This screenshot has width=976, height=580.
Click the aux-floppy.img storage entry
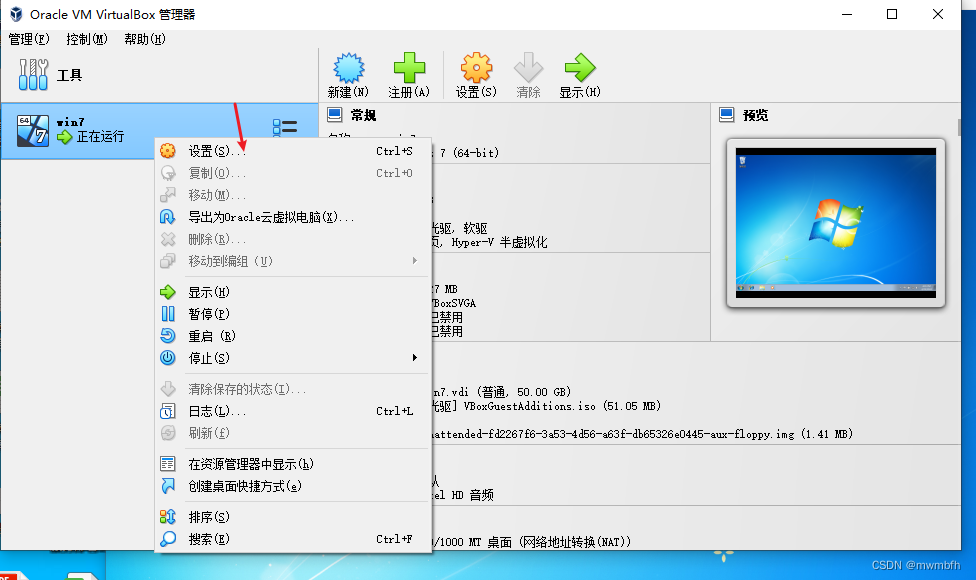tap(642, 434)
